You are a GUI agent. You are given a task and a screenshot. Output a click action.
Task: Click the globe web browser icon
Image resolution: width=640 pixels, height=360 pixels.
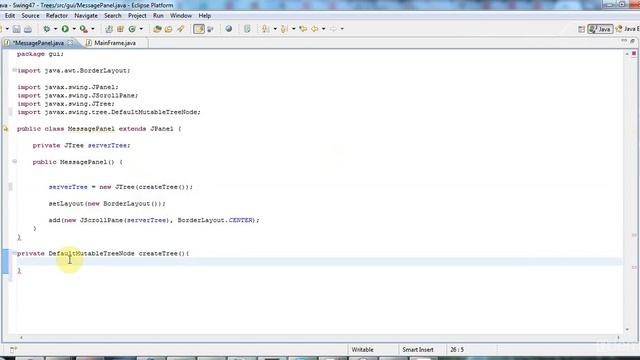point(229,29)
